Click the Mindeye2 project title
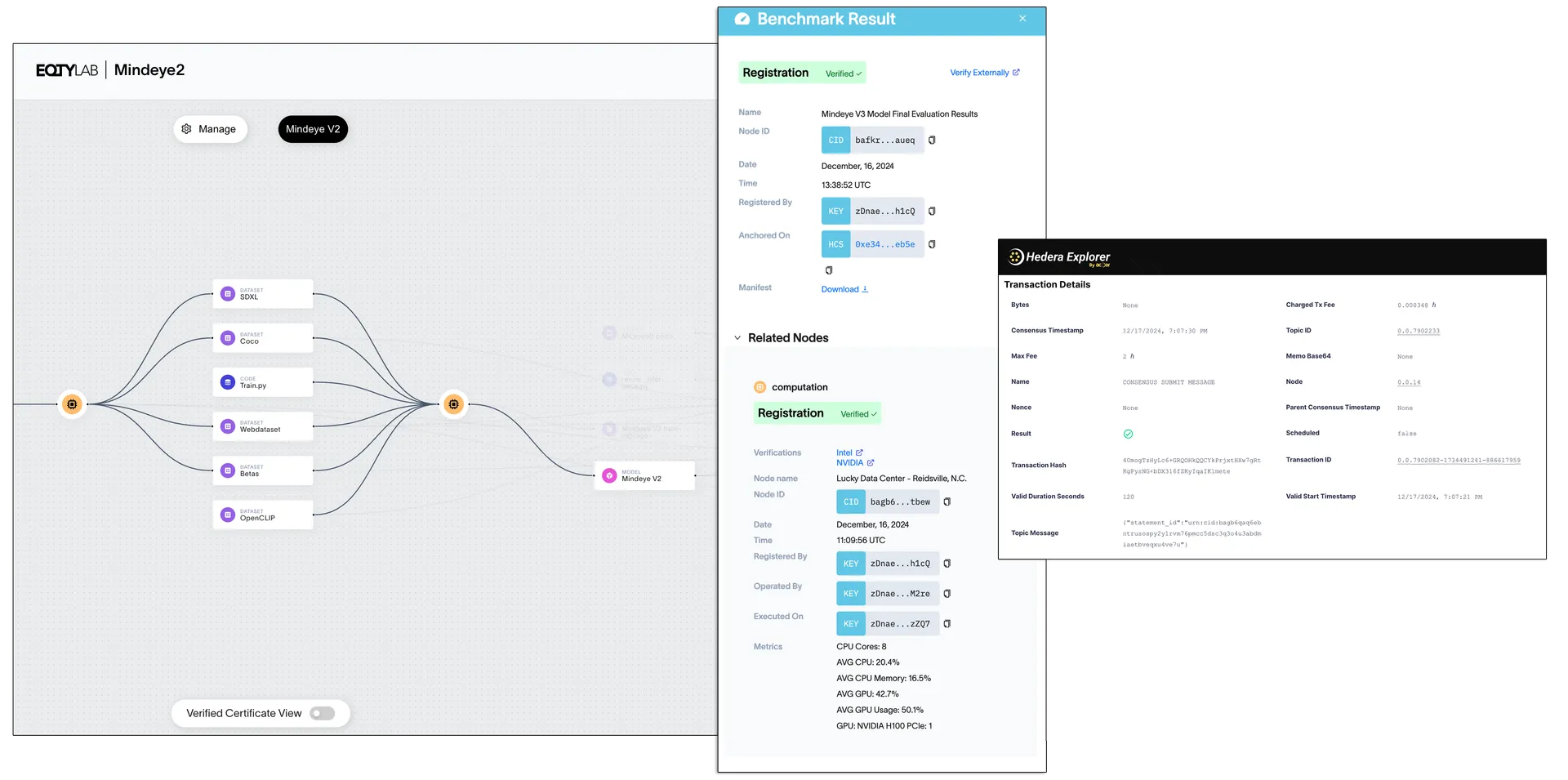The width and height of the screenshot is (1568, 780). click(x=149, y=70)
